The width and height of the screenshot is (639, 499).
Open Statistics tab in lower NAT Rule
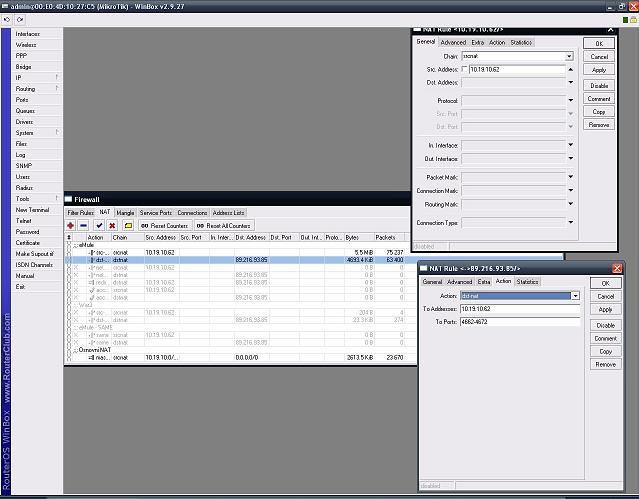[527, 282]
